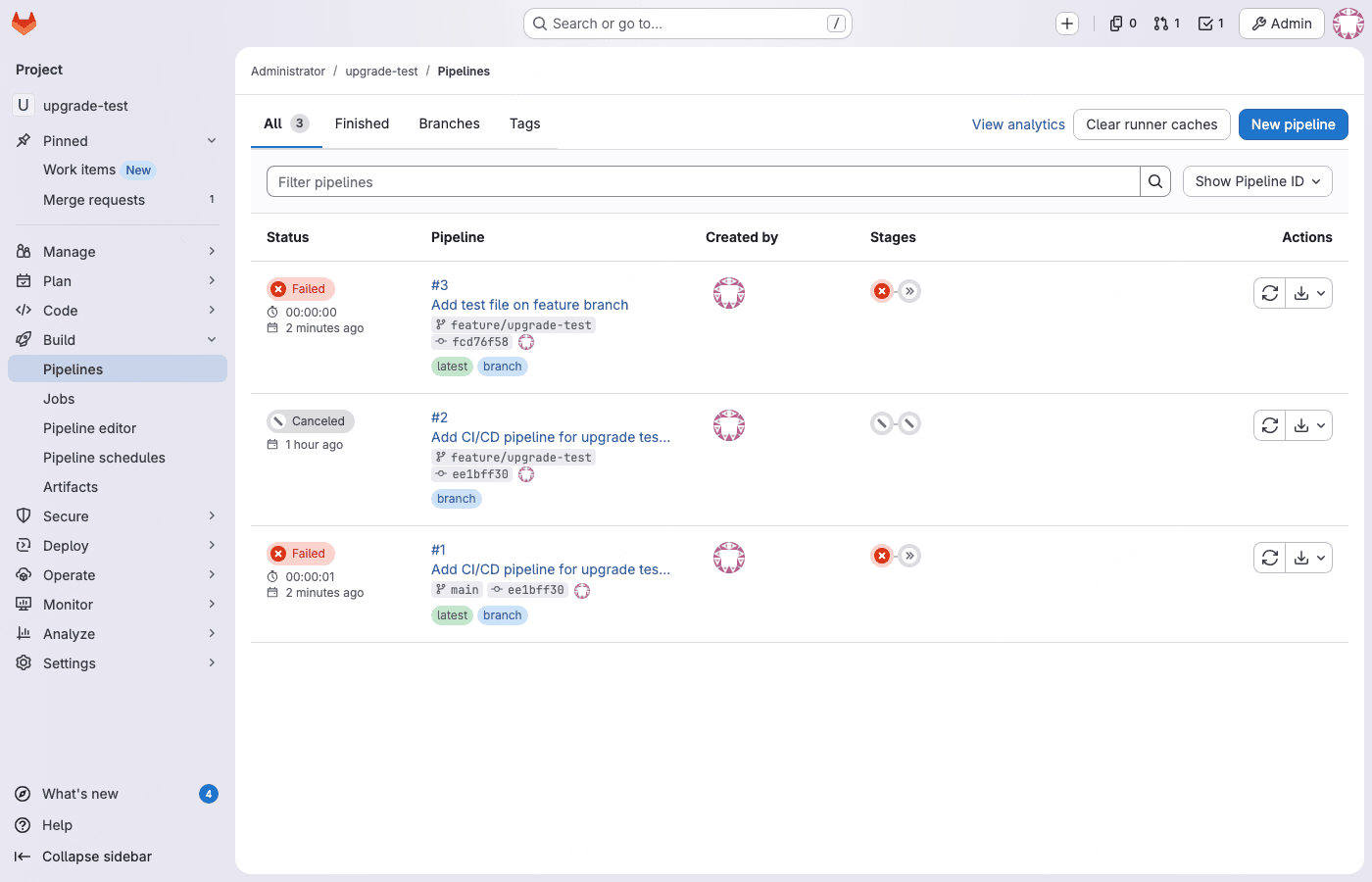Open the merge requests icon in top bar
Image resolution: width=1372 pixels, height=882 pixels.
[1160, 23]
